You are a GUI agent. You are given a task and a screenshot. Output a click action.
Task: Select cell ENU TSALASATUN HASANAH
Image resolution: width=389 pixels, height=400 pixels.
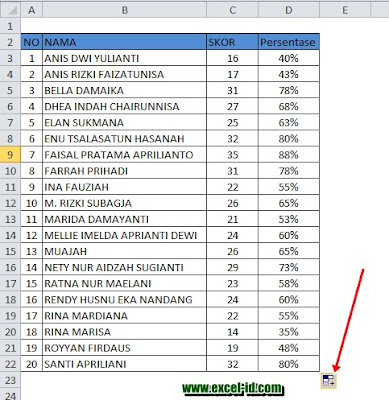click(x=124, y=139)
